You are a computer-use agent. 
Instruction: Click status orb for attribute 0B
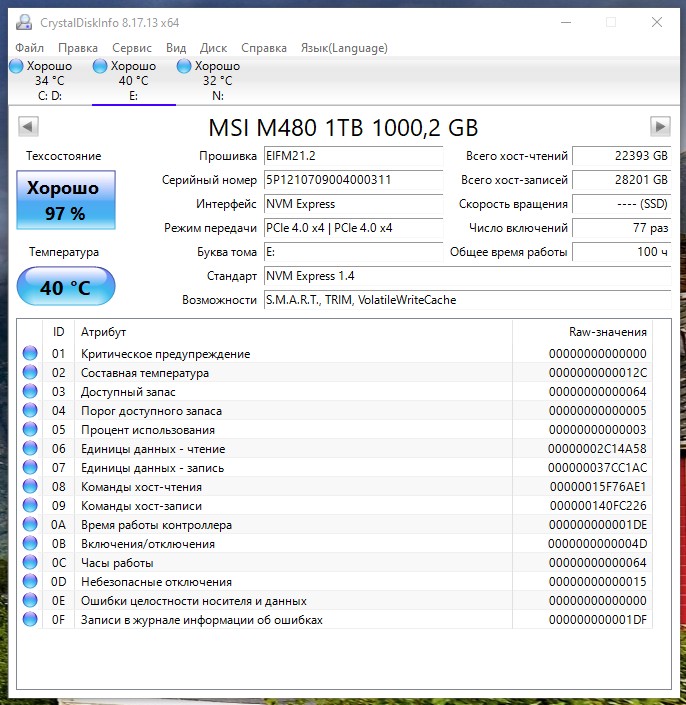pos(30,543)
